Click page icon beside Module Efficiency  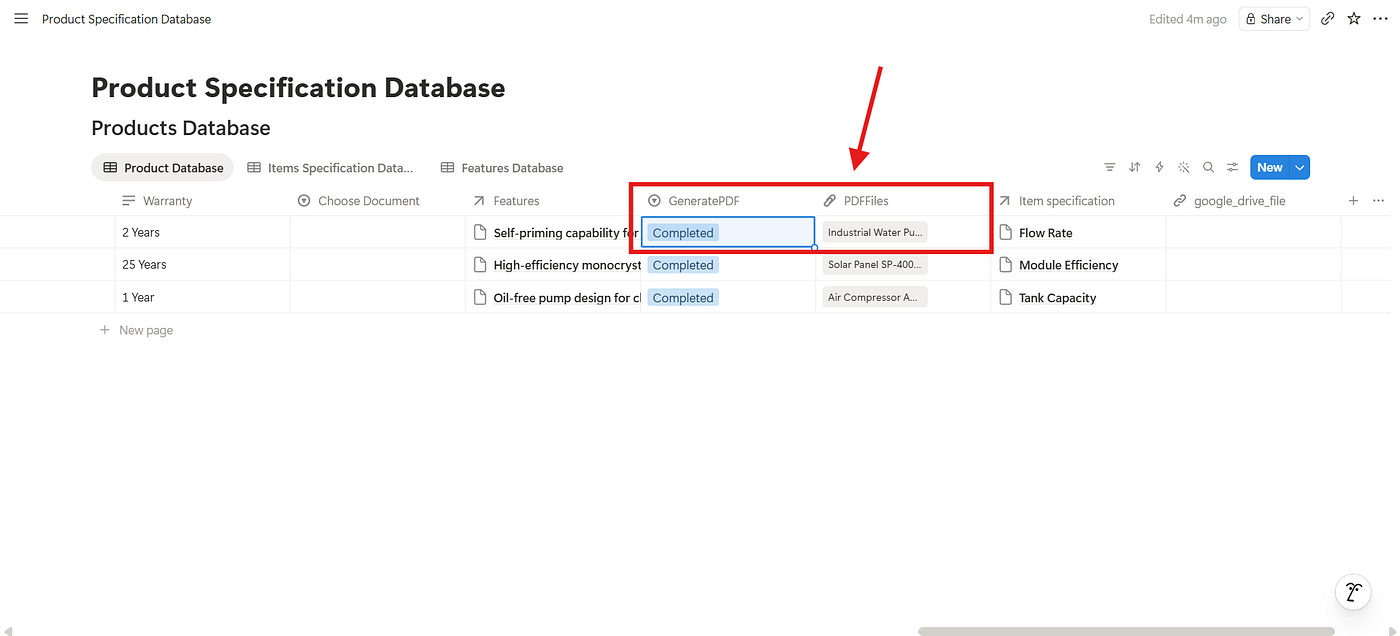coord(1005,265)
